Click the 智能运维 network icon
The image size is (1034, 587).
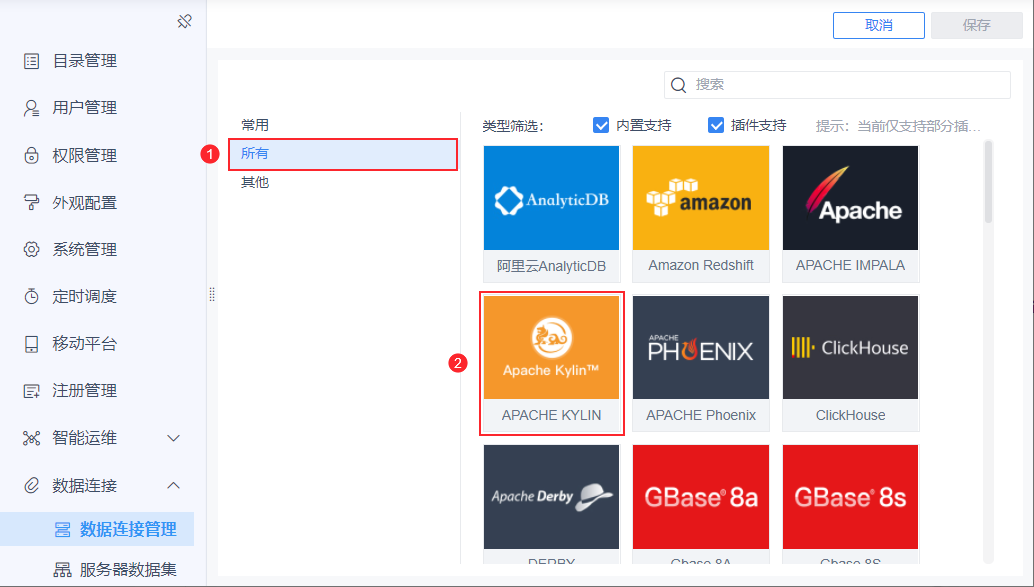[32, 438]
